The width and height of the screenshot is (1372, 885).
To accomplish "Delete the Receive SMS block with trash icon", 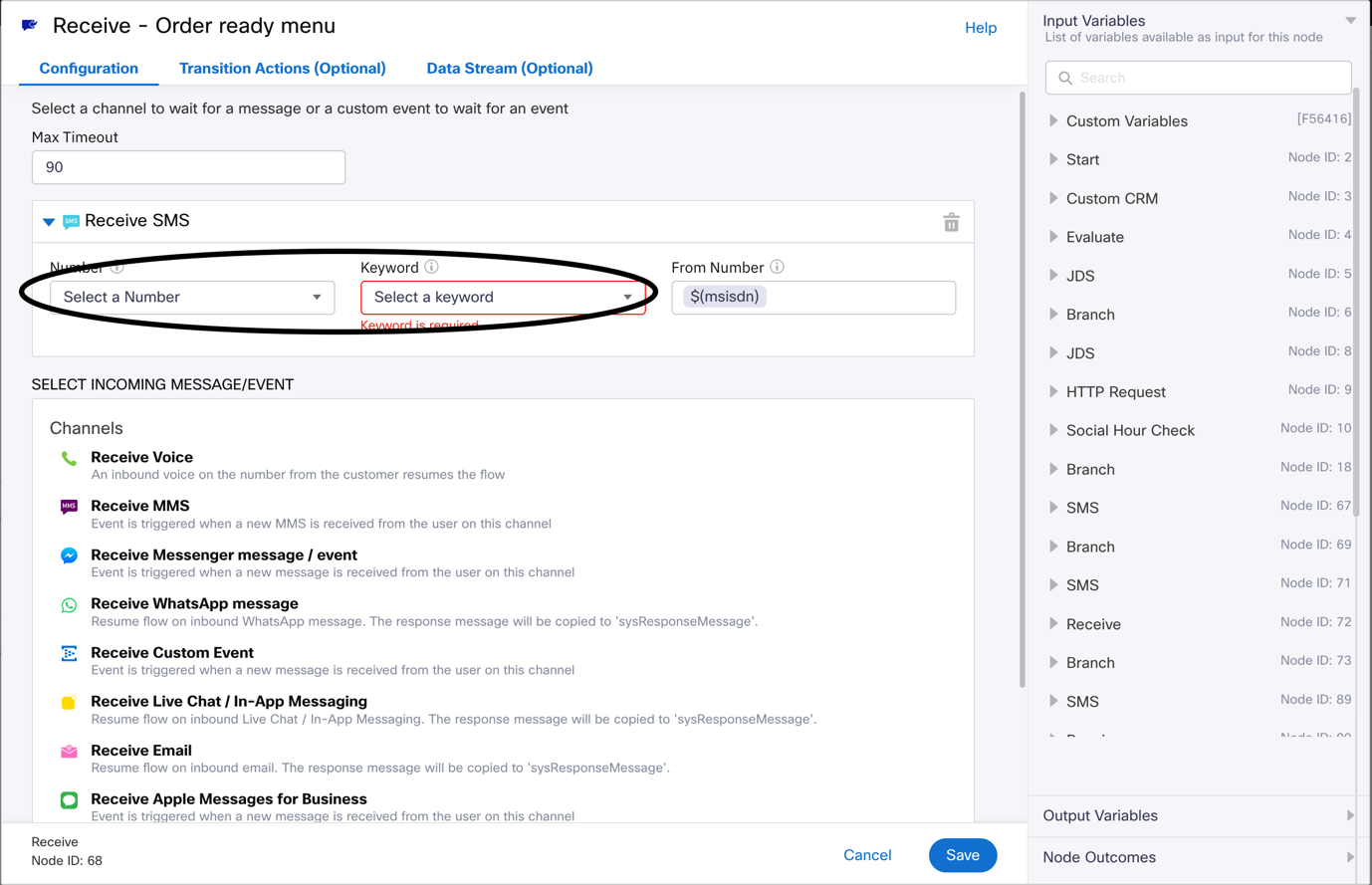I will point(951,222).
